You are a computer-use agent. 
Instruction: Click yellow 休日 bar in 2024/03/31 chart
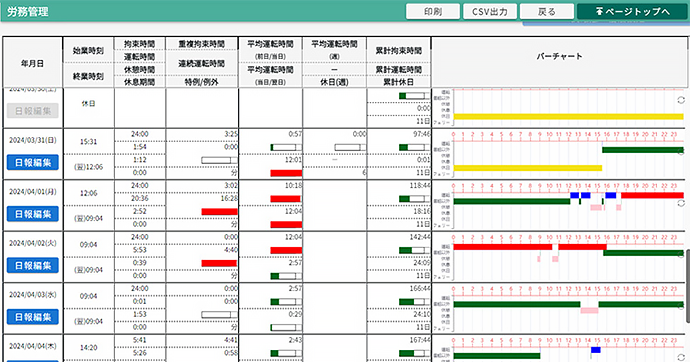(x=528, y=168)
